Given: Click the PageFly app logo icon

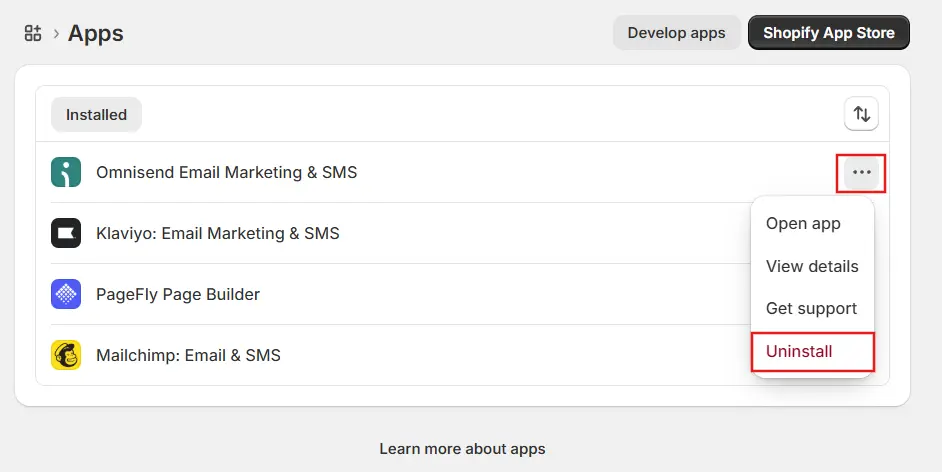Looking at the screenshot, I should click(66, 294).
